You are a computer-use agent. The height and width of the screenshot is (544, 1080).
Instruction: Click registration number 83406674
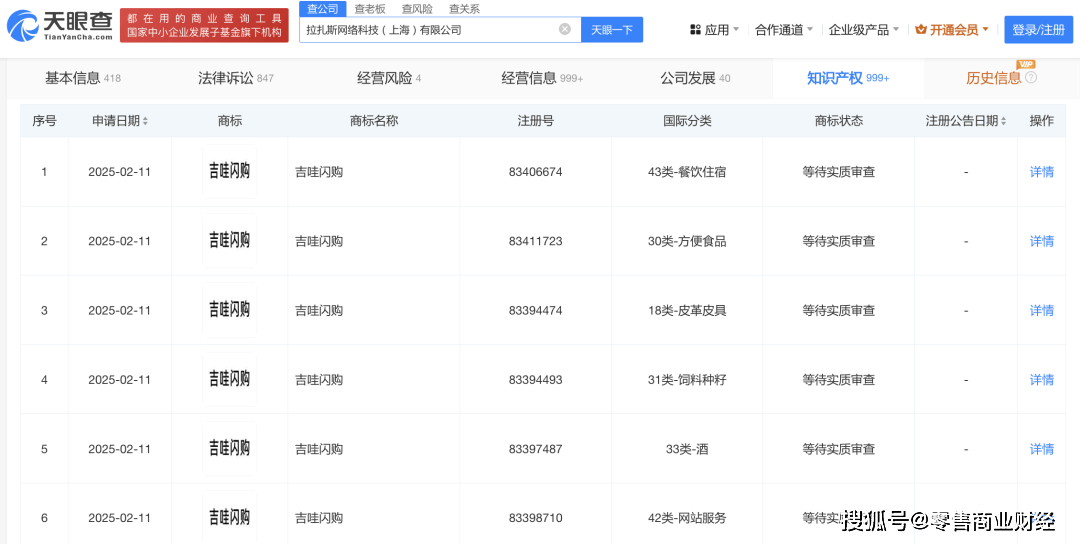[x=535, y=172]
